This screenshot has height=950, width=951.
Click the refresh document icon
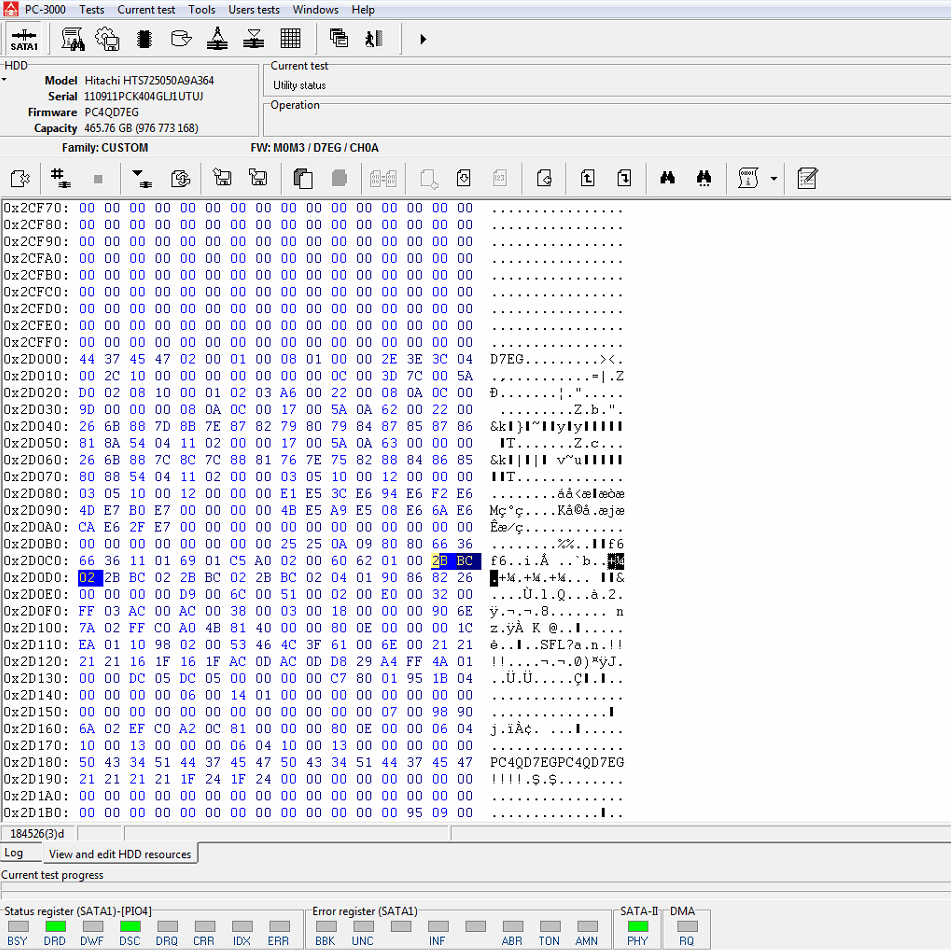pos(180,178)
